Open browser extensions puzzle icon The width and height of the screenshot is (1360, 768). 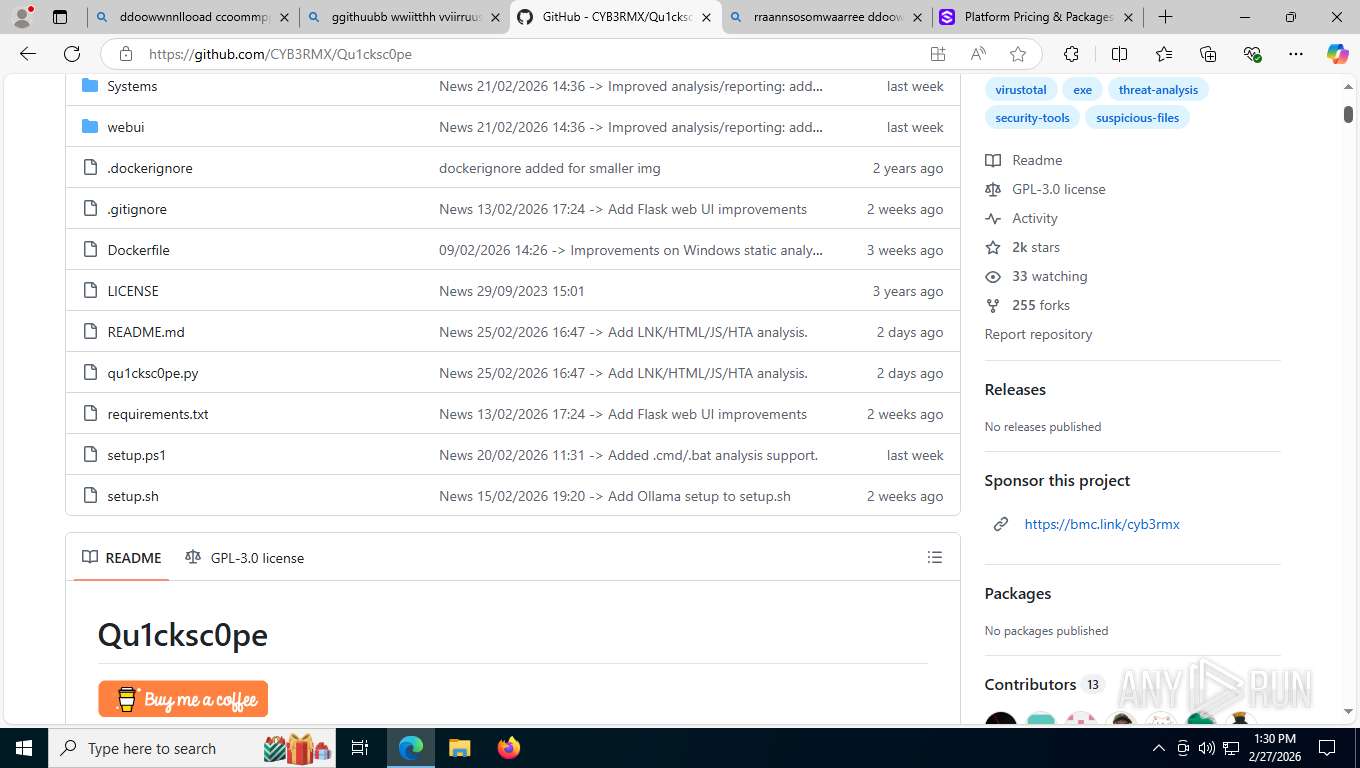click(x=1071, y=54)
